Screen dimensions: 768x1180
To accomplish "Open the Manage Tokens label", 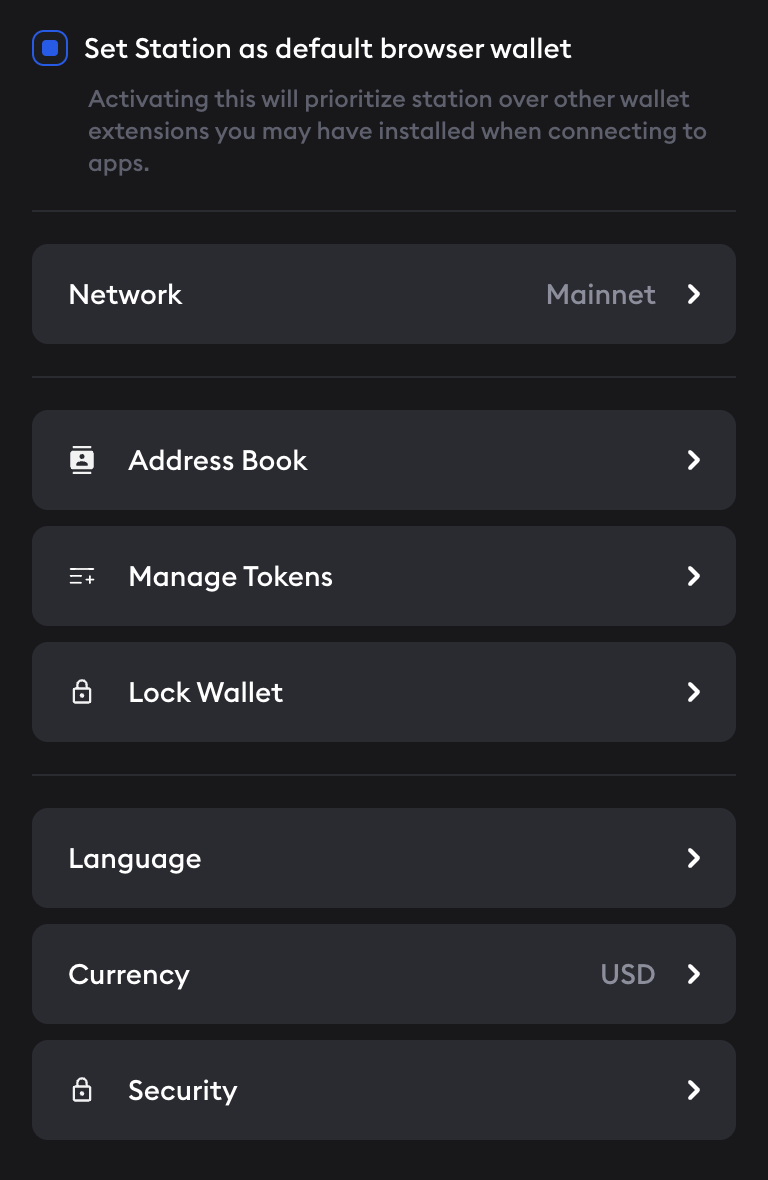I will point(230,576).
